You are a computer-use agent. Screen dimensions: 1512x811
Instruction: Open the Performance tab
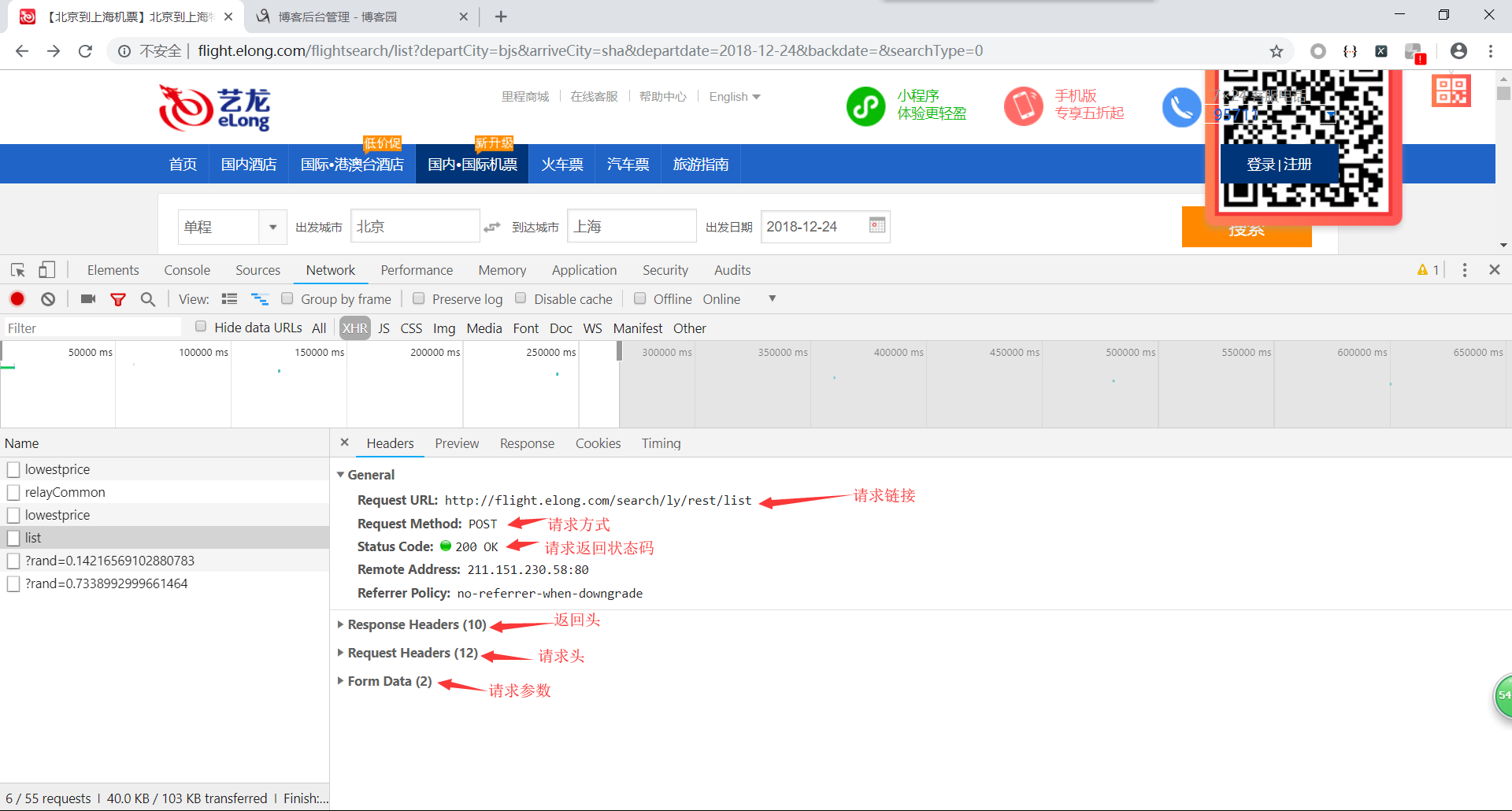coord(417,270)
